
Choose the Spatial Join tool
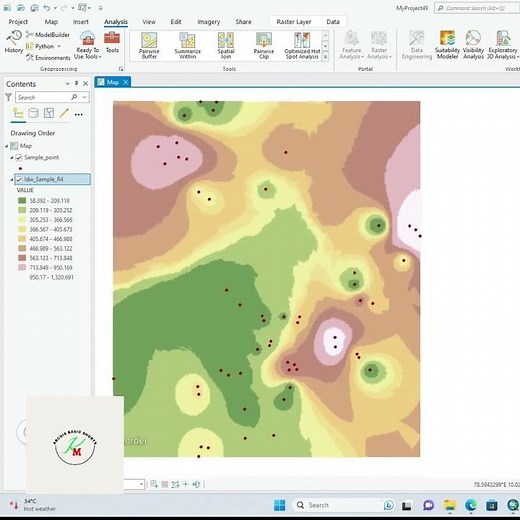pyautogui.click(x=226, y=46)
